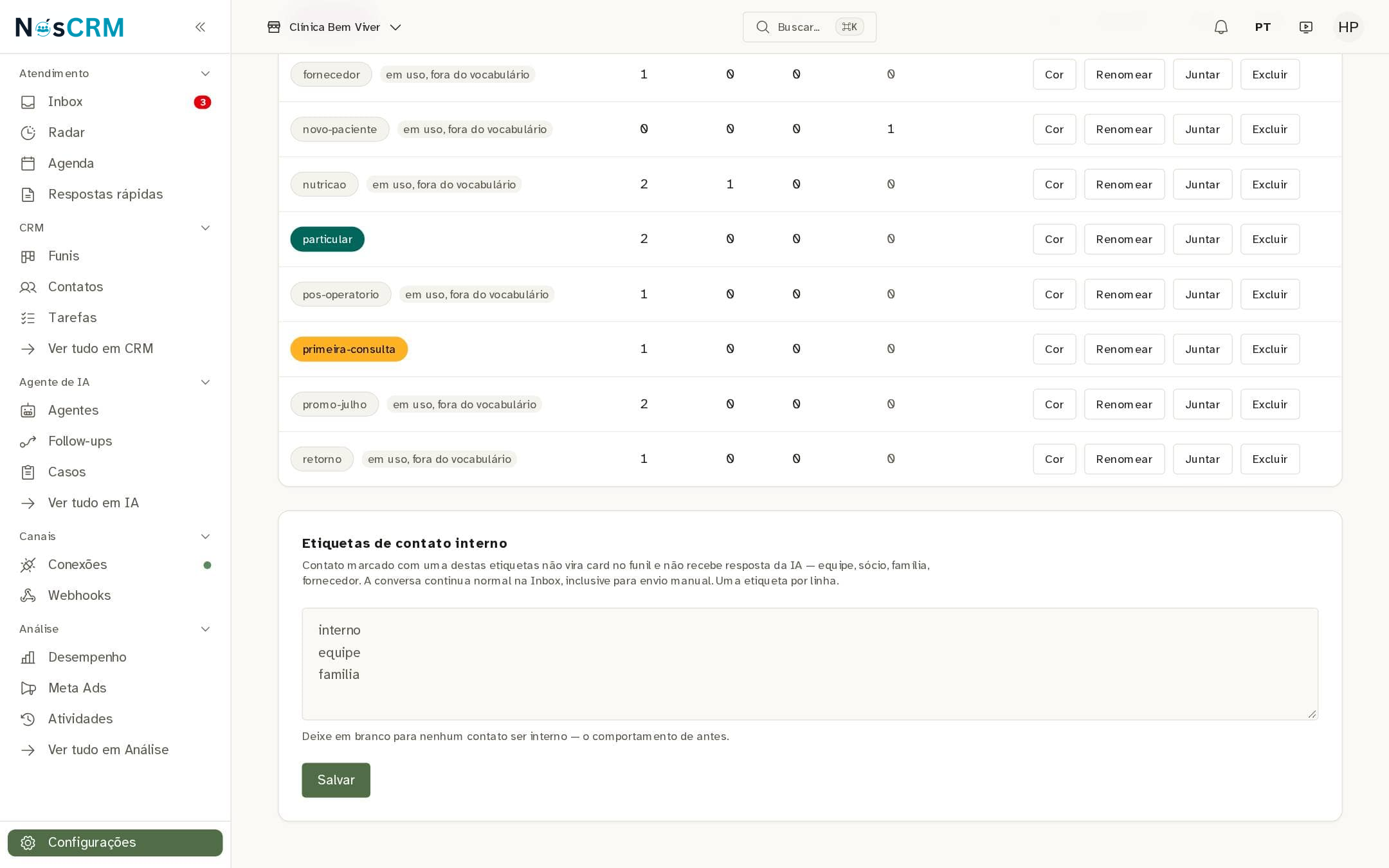1389x868 pixels.
Task: Open Tarefas checklist icon
Action: pos(28,318)
